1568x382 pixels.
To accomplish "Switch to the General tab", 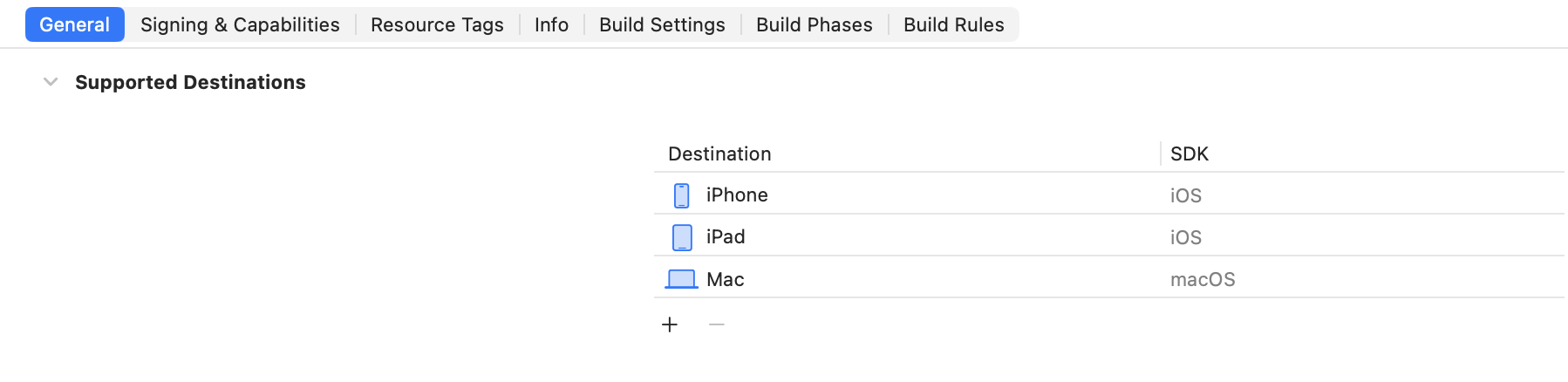I will click(75, 24).
